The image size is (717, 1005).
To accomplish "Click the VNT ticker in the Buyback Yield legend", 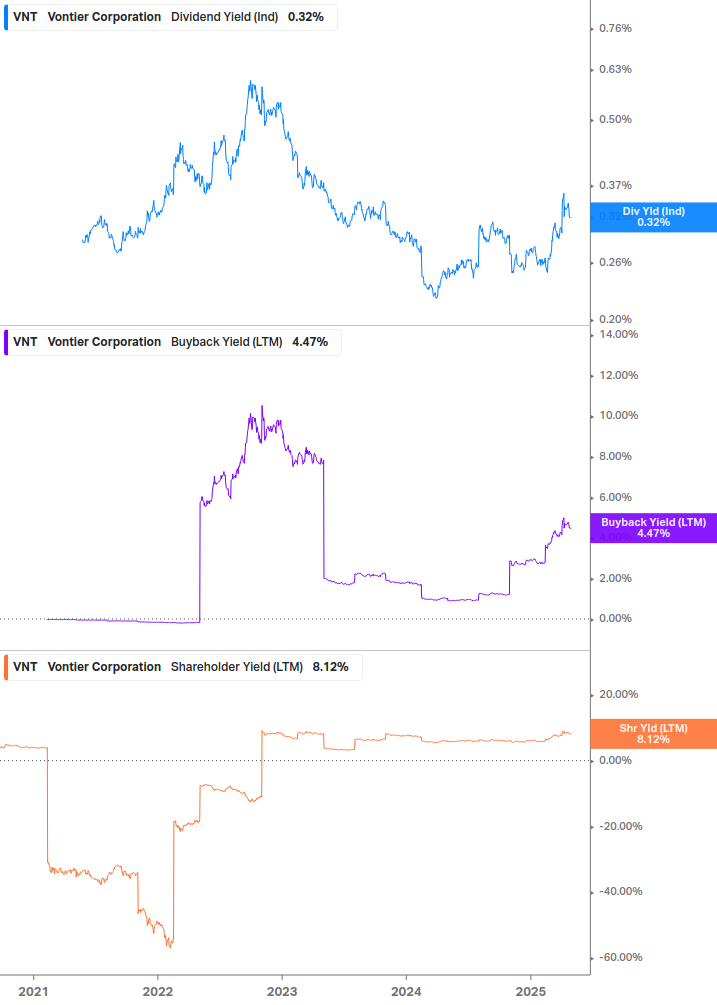I will (25, 342).
